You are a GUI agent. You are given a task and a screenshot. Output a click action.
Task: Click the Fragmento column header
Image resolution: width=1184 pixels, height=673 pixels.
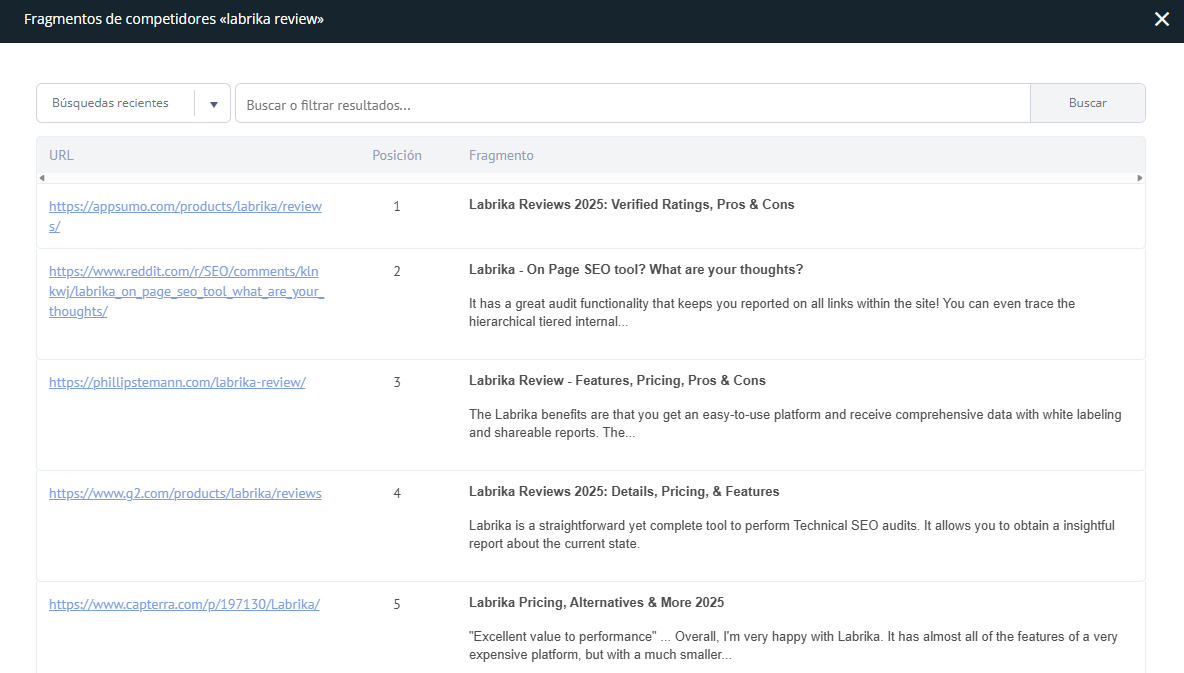click(x=501, y=155)
